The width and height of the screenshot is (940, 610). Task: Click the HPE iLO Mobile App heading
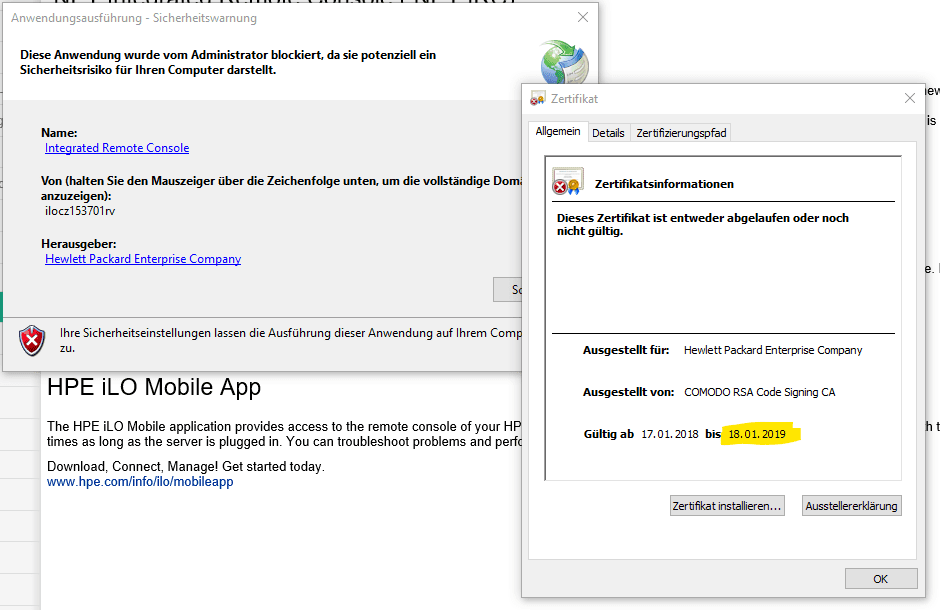pos(153,387)
